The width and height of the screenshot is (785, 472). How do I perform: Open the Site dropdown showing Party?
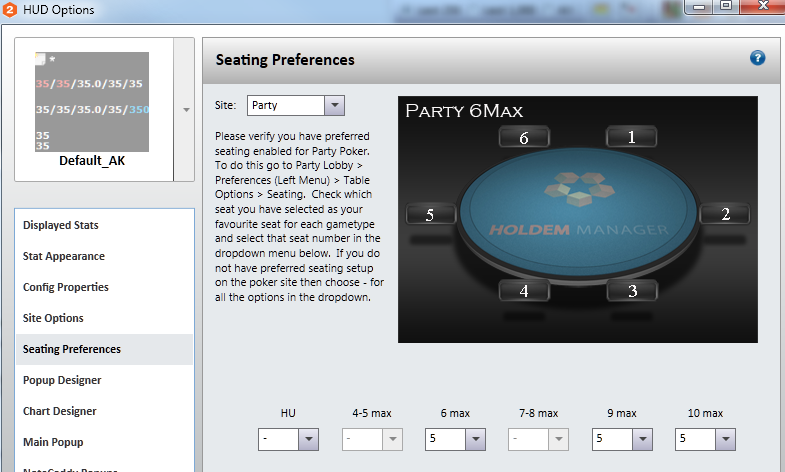(295, 106)
